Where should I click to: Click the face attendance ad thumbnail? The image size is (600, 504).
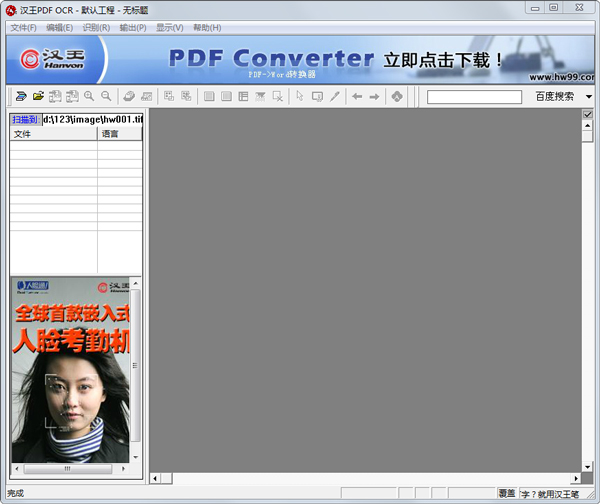point(70,370)
